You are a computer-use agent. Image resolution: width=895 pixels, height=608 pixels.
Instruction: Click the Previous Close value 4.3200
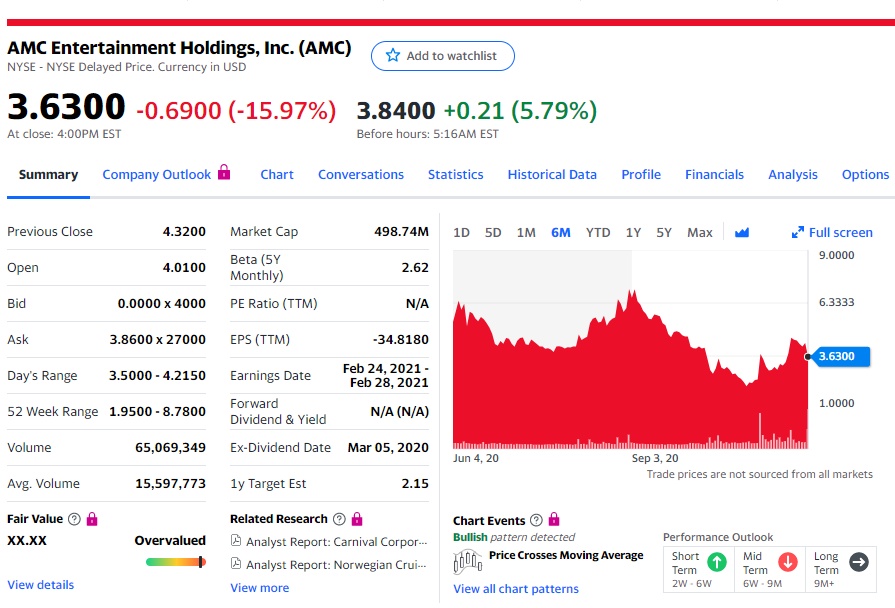click(x=184, y=231)
